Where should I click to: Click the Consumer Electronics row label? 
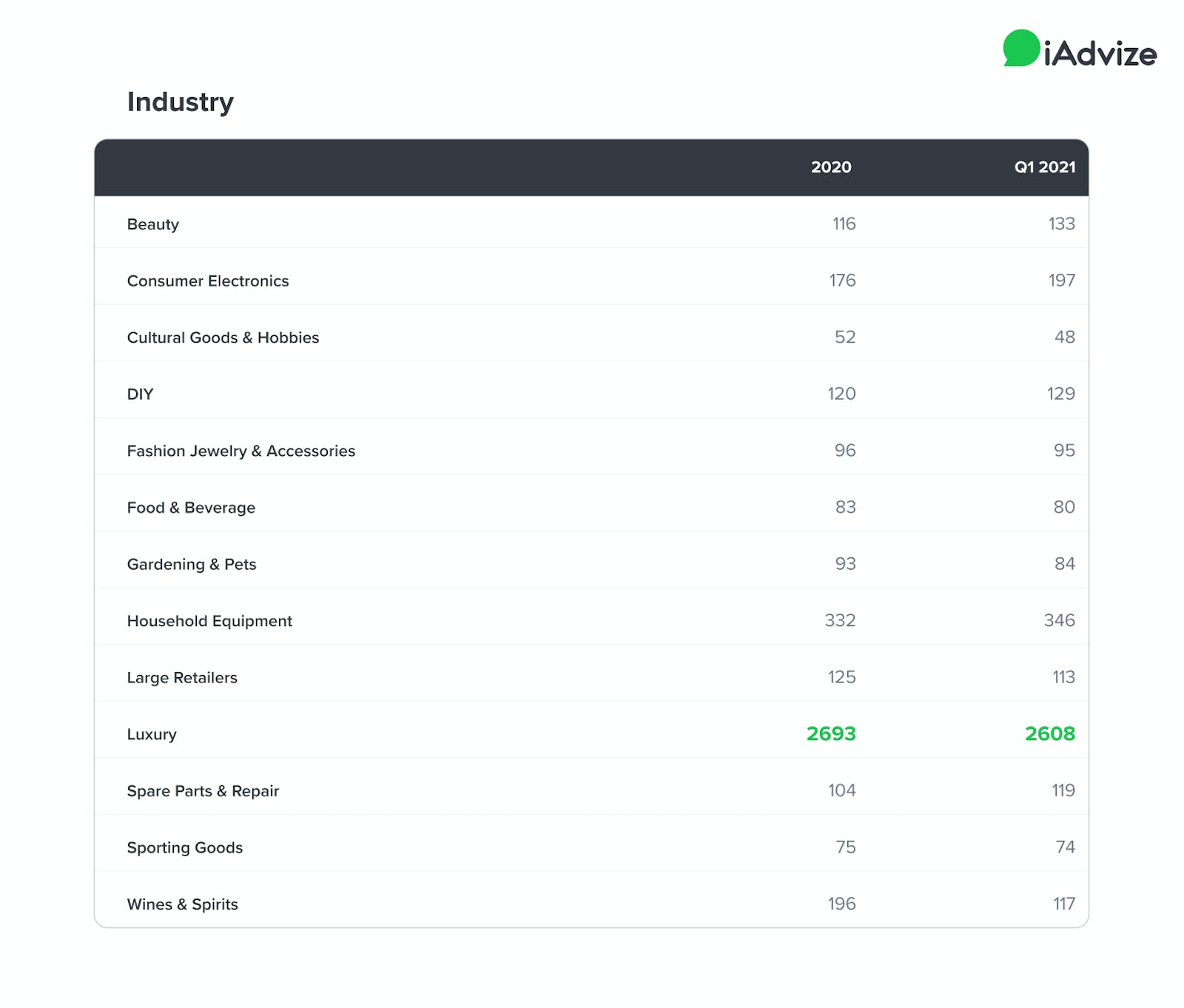coord(207,281)
